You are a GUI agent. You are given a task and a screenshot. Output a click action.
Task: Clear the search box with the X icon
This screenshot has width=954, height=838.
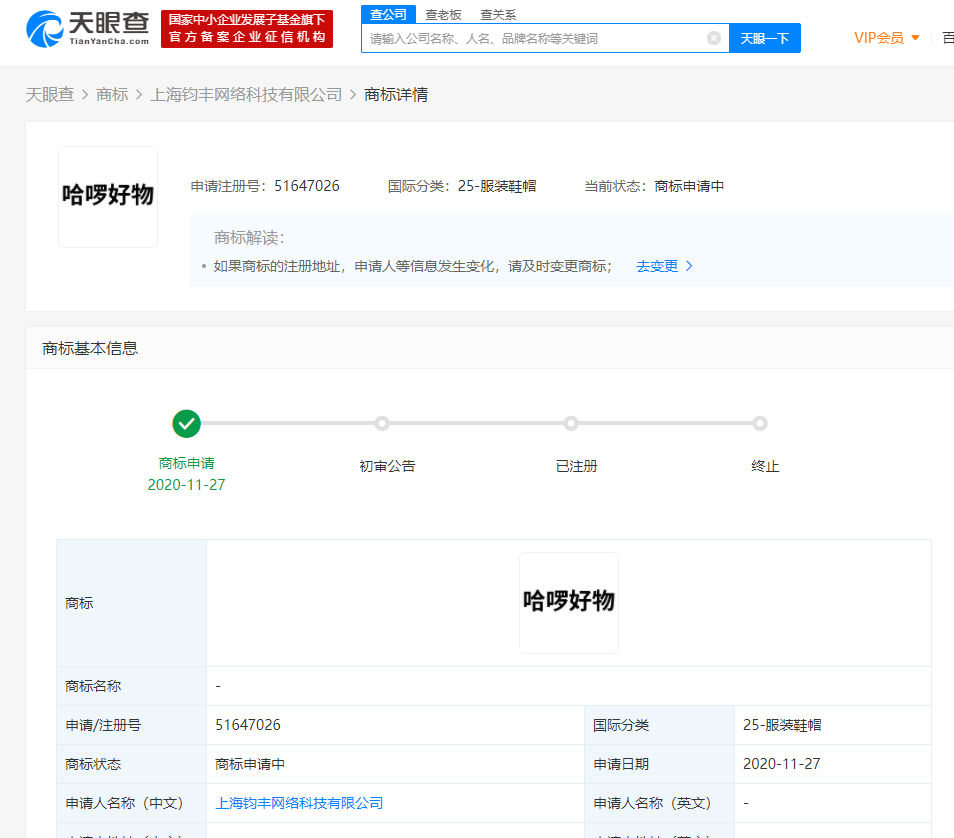click(x=714, y=38)
